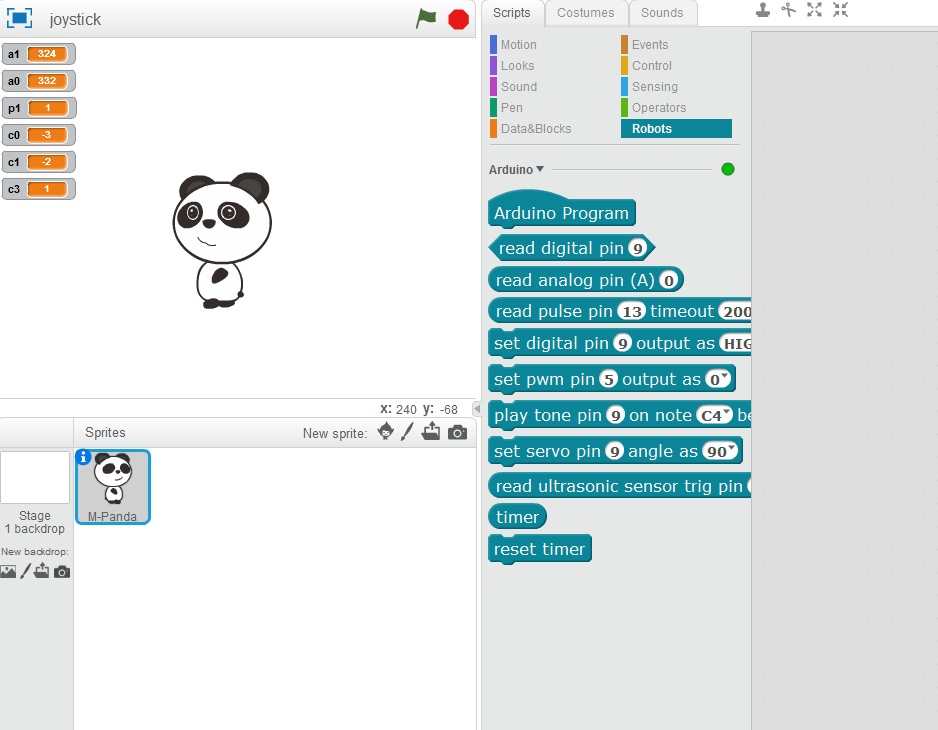This screenshot has width=938, height=730.
Task: Click the upload icon to import a sprite
Action: [x=432, y=432]
